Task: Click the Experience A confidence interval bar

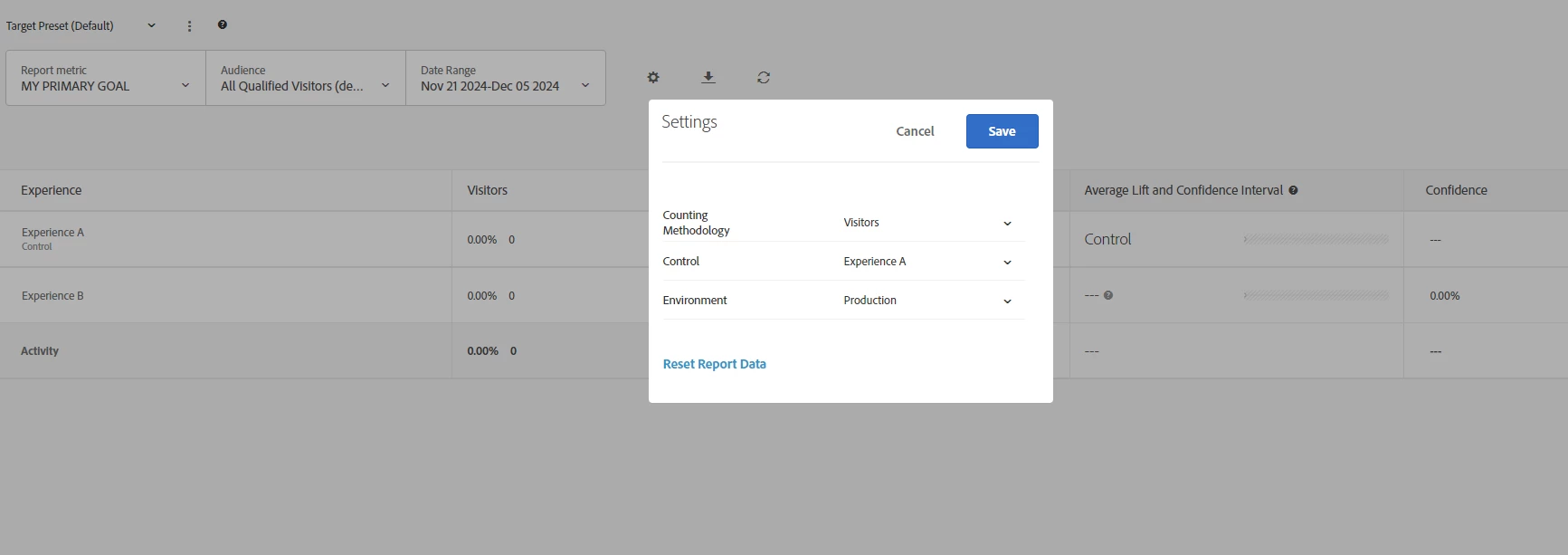Action: [x=1316, y=239]
